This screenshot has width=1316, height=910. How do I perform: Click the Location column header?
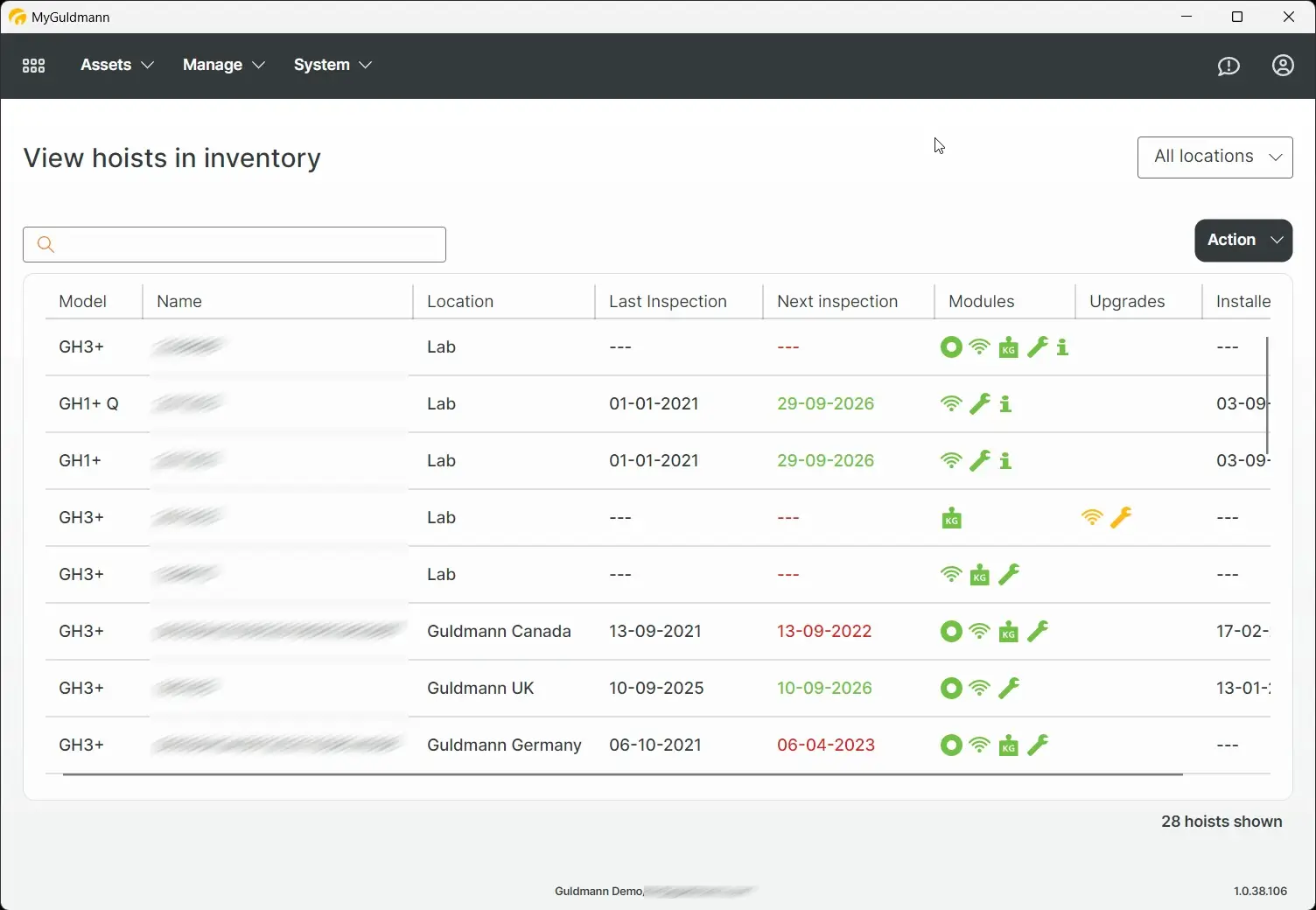coord(460,302)
